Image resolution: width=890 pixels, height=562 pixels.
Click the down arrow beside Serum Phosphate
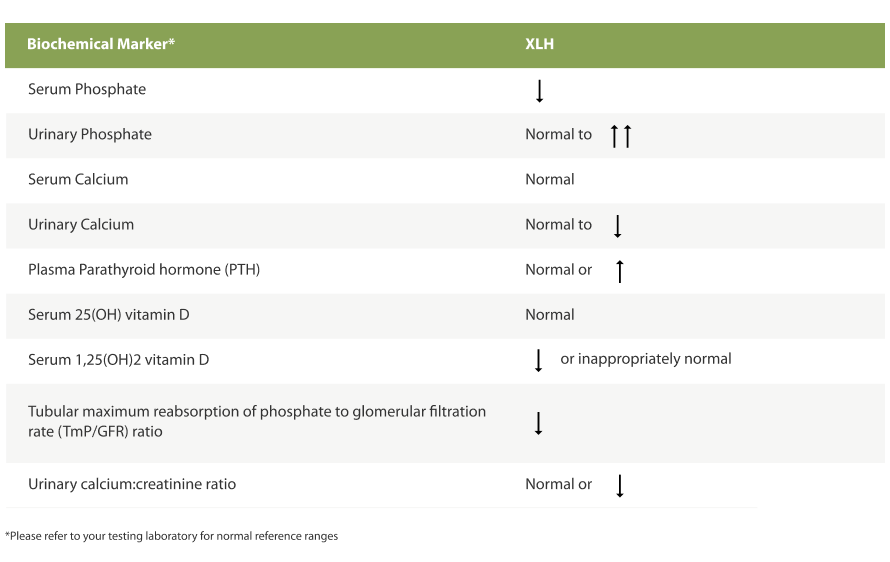[540, 91]
